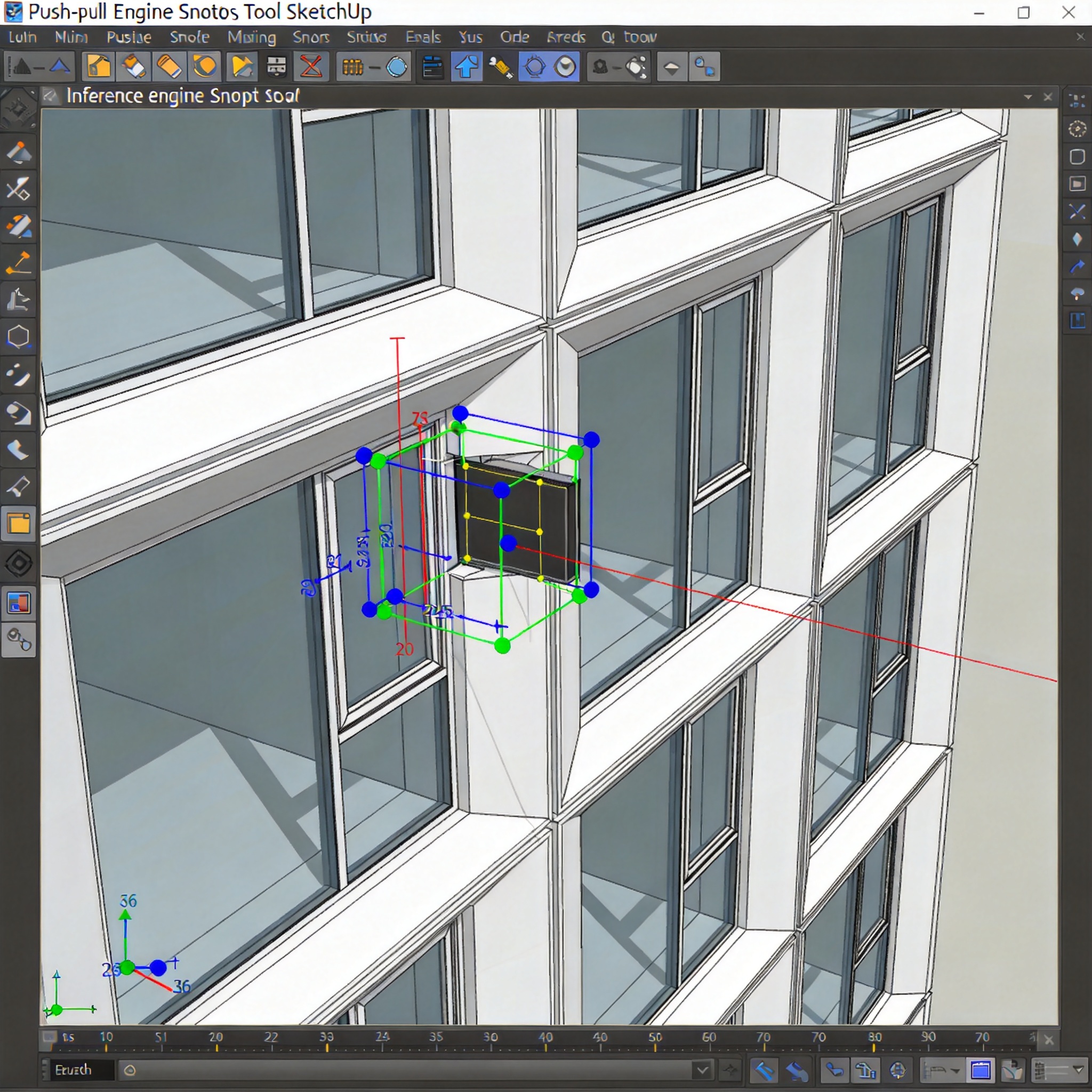
Task: Click the blue diamond icon in right sidebar
Action: [1077, 239]
